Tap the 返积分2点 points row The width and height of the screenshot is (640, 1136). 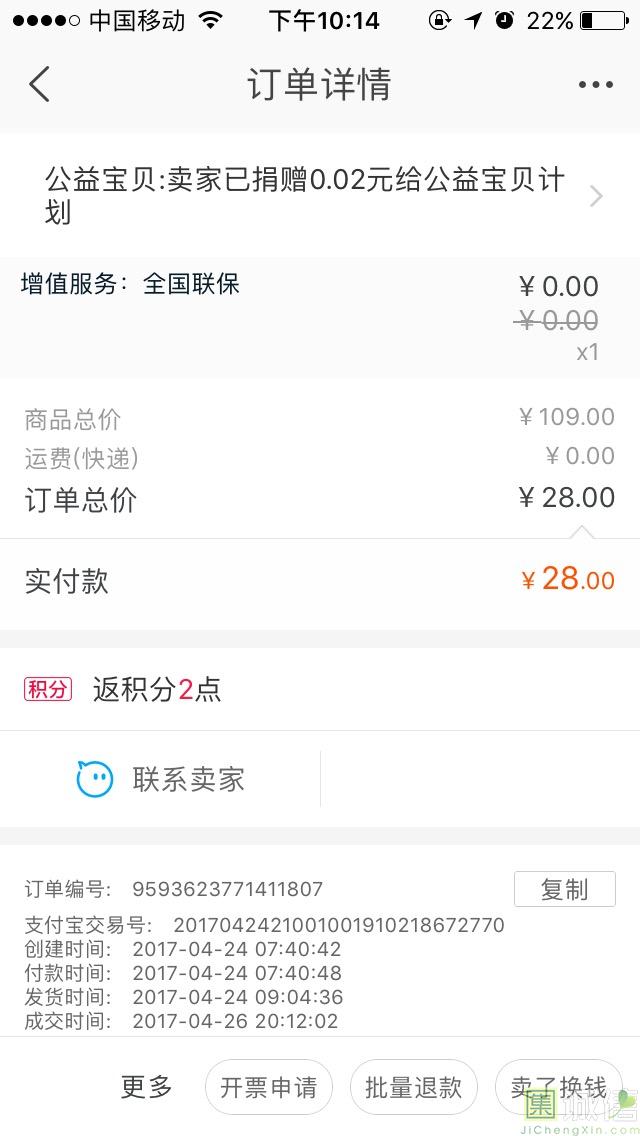(157, 689)
